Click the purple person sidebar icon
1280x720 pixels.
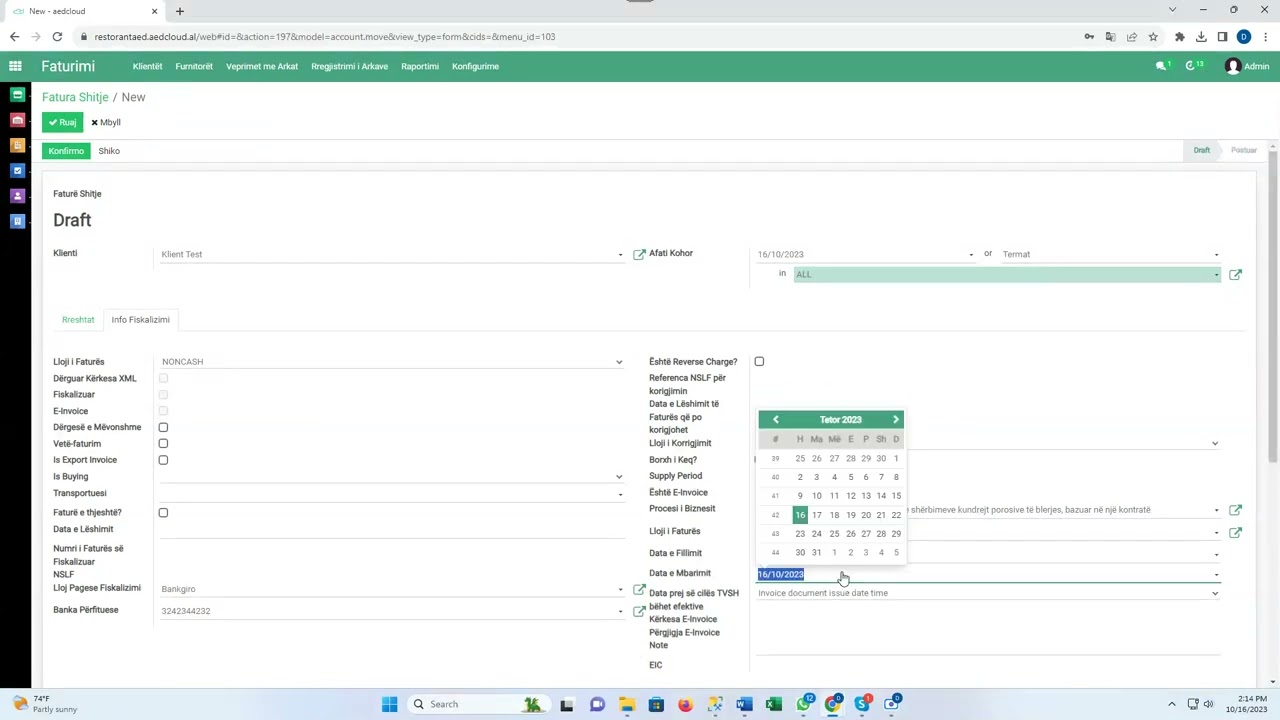[17, 196]
